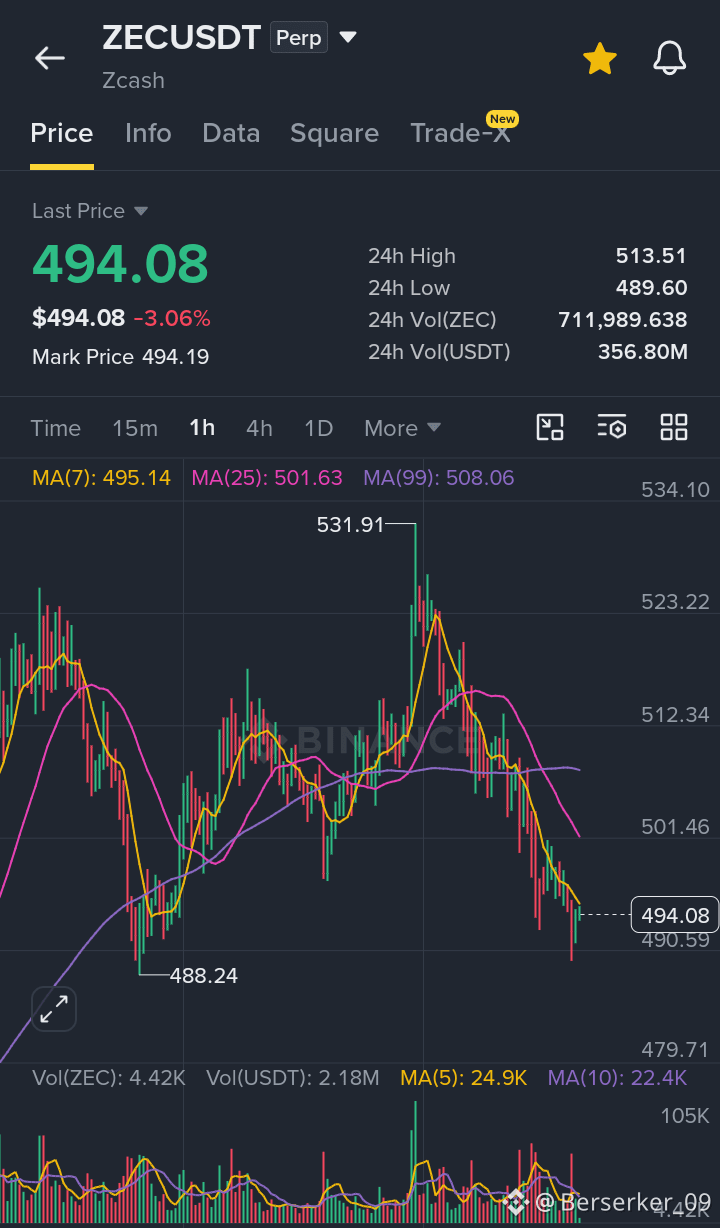Viewport: 720px width, 1228px height.
Task: Click the large green 494.08 last price
Action: point(120,264)
